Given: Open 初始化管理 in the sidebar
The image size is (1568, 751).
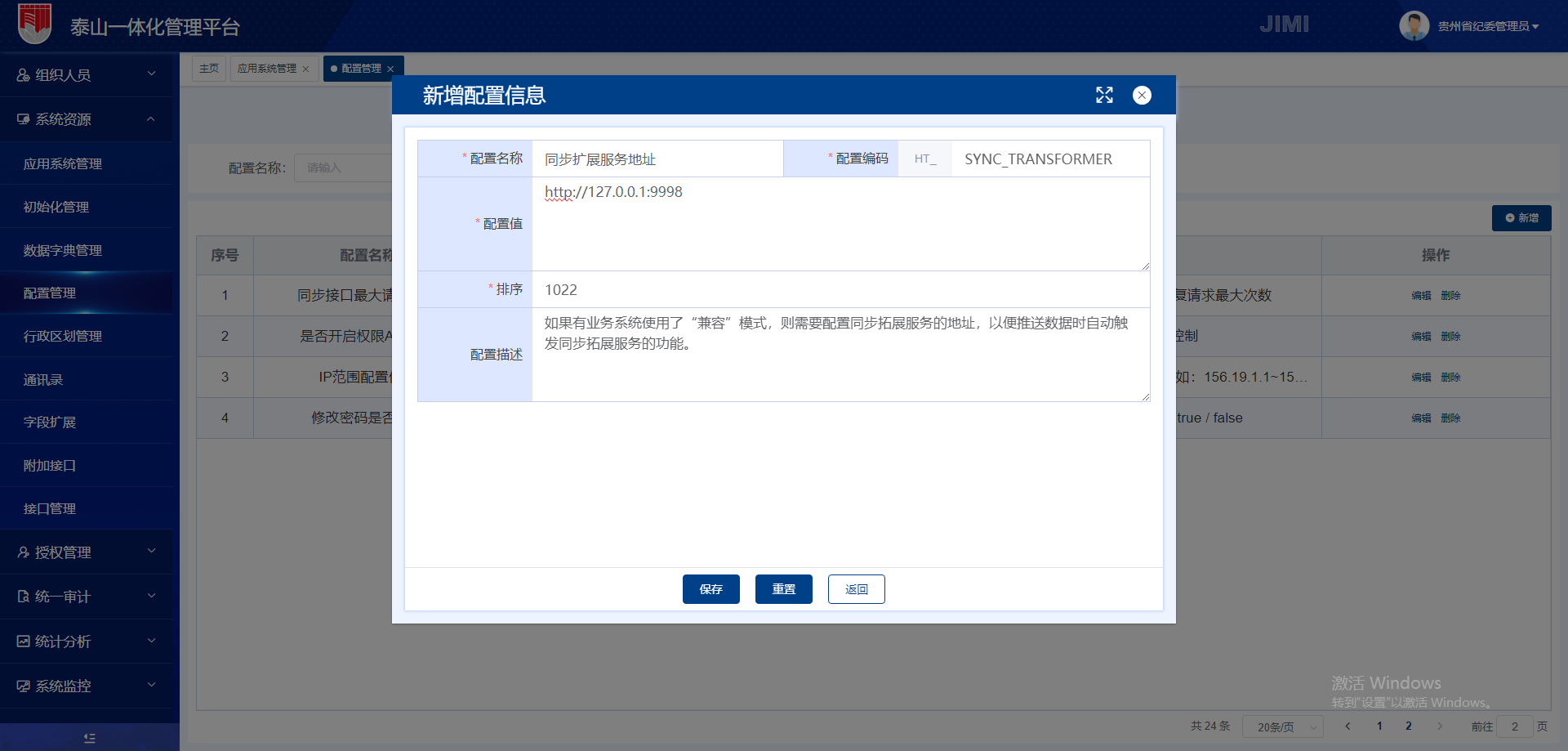Looking at the screenshot, I should pos(56,207).
